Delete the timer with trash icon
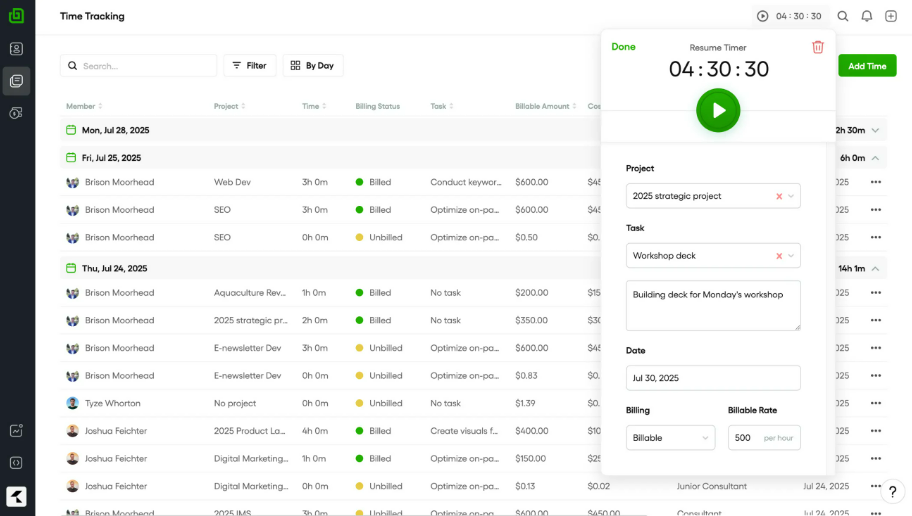This screenshot has width=912, height=516. [818, 47]
